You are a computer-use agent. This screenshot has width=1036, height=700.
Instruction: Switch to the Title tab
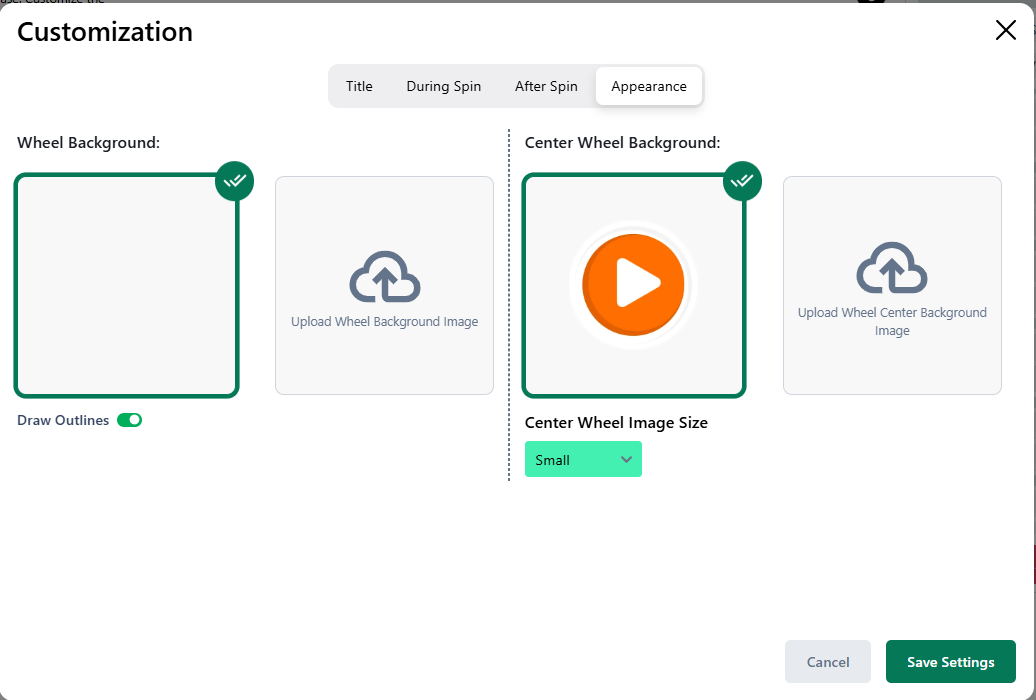(x=359, y=86)
